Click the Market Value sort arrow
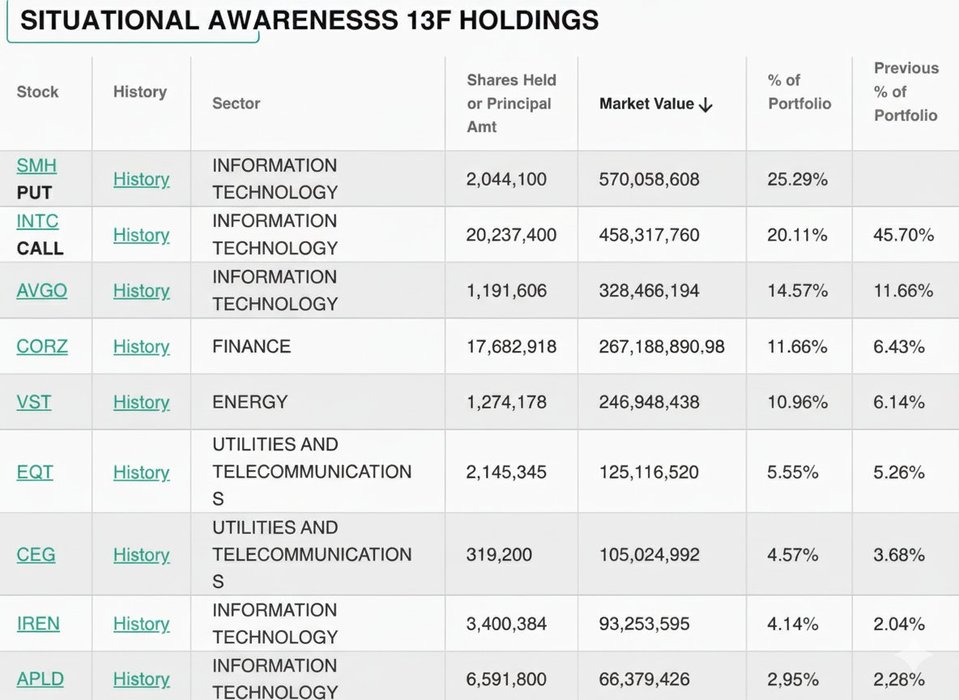Screen dimensions: 959x700 (x=705, y=104)
